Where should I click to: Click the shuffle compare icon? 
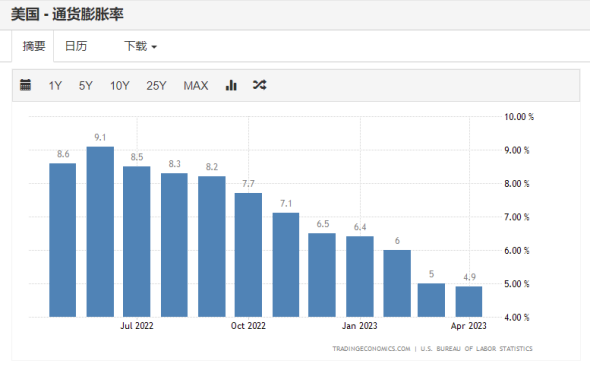click(260, 85)
